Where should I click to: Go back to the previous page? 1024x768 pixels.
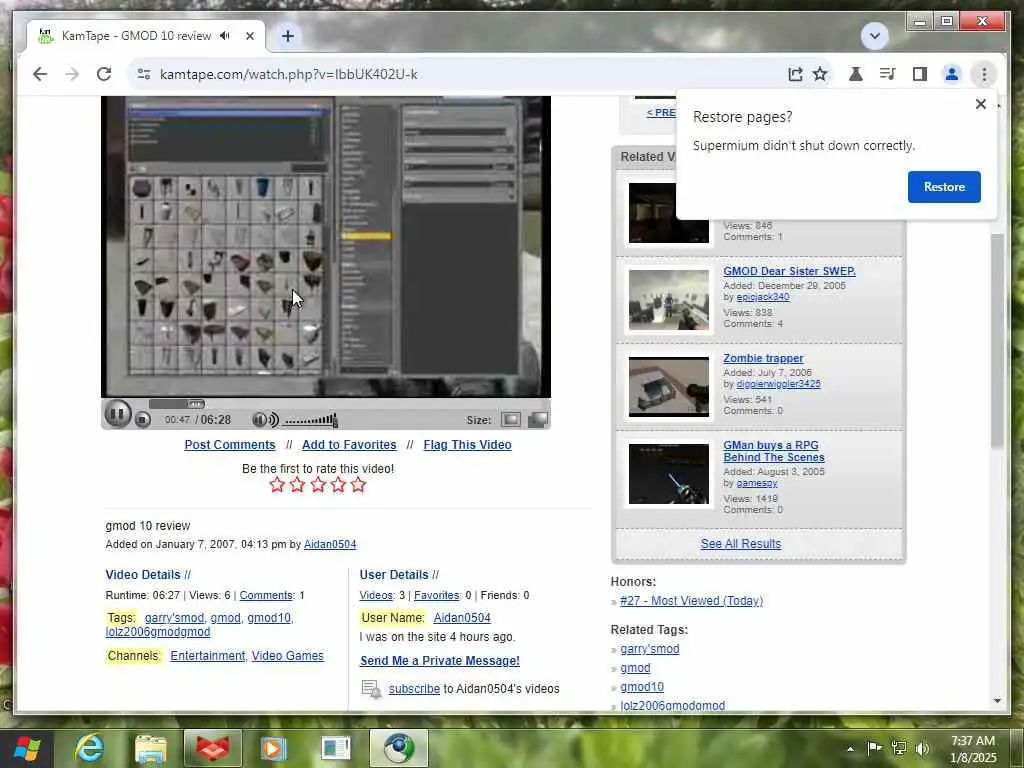[40, 74]
